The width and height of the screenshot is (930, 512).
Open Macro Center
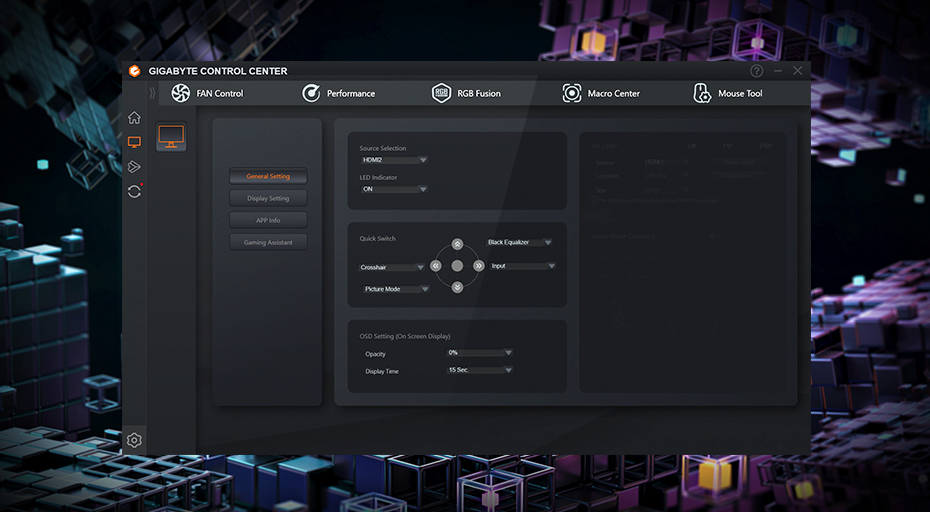point(600,93)
